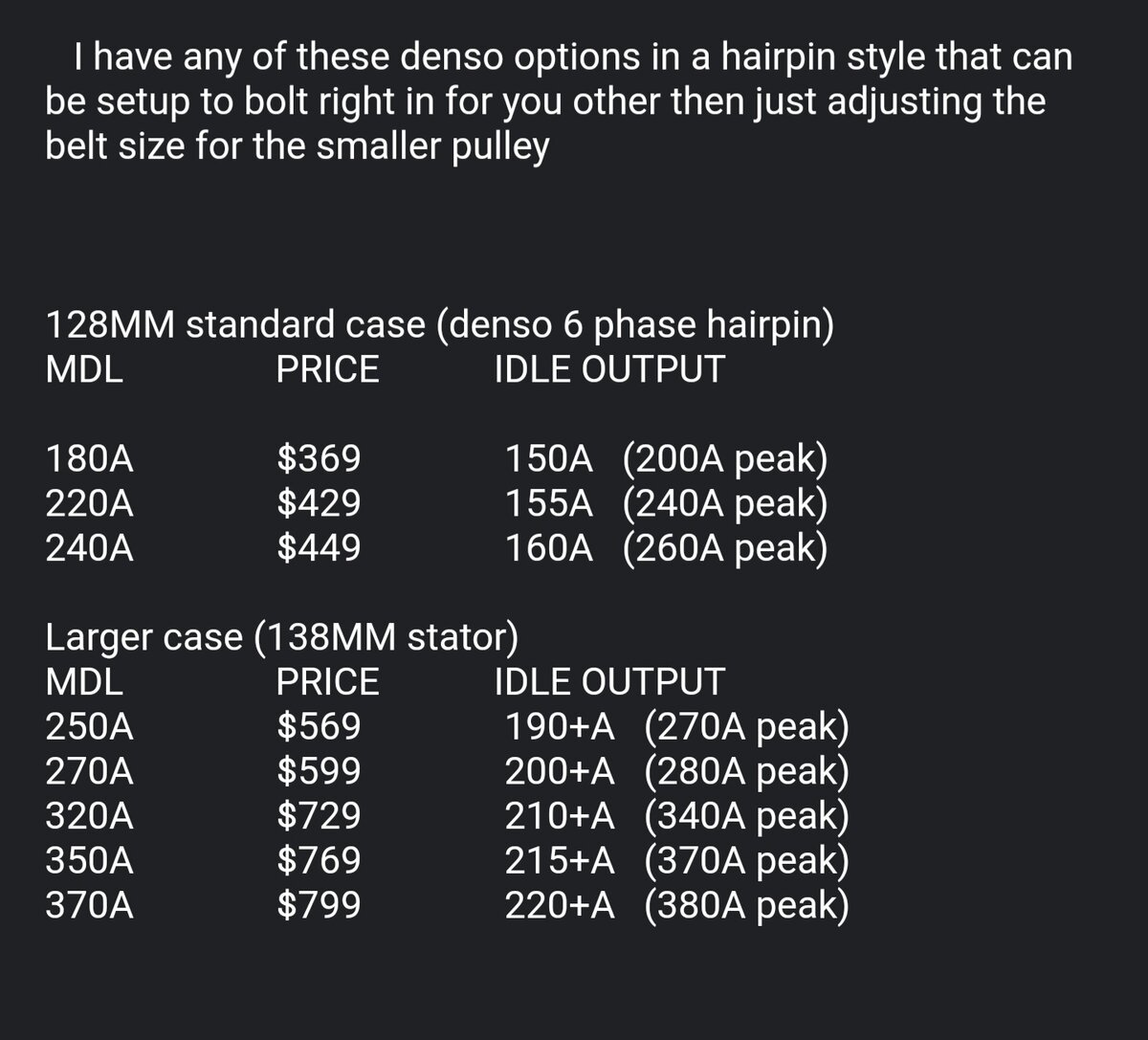Click the 150A (200A peak) idle output
Screen dimensions: 1148x1040
(x=666, y=459)
